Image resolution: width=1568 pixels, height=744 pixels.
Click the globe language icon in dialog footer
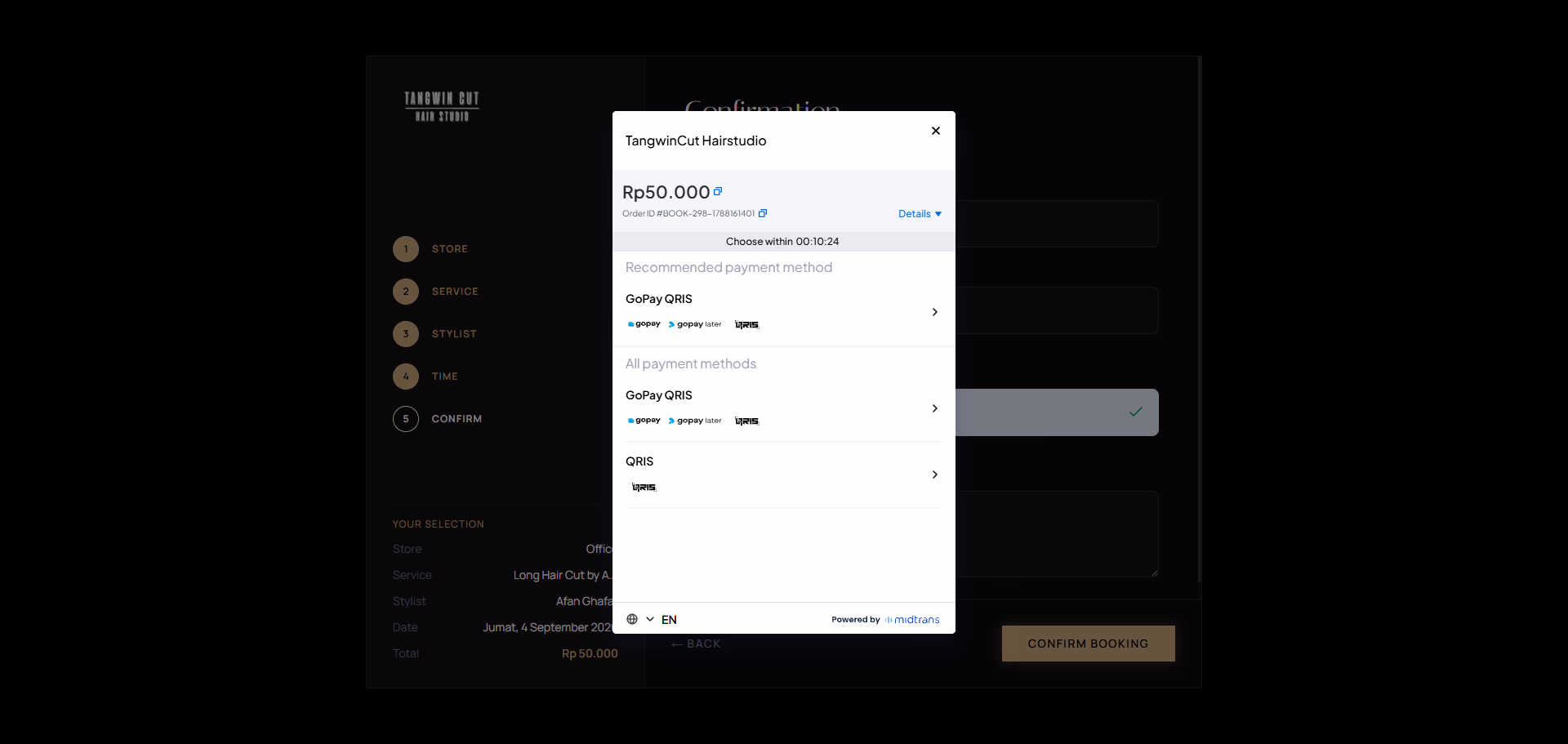632,619
